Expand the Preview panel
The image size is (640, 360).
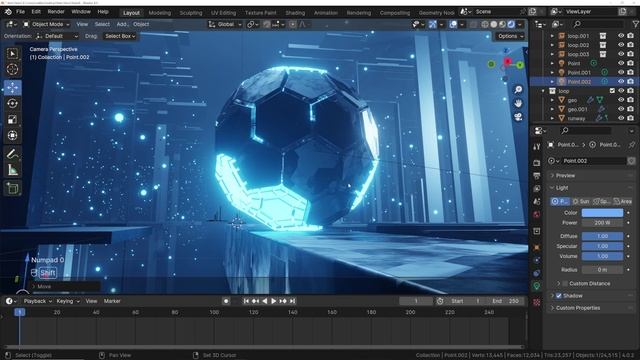point(565,176)
